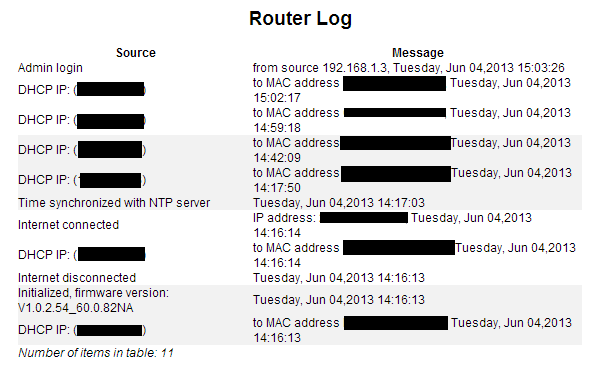Select the Message column header
599x370 pixels.
click(x=418, y=53)
